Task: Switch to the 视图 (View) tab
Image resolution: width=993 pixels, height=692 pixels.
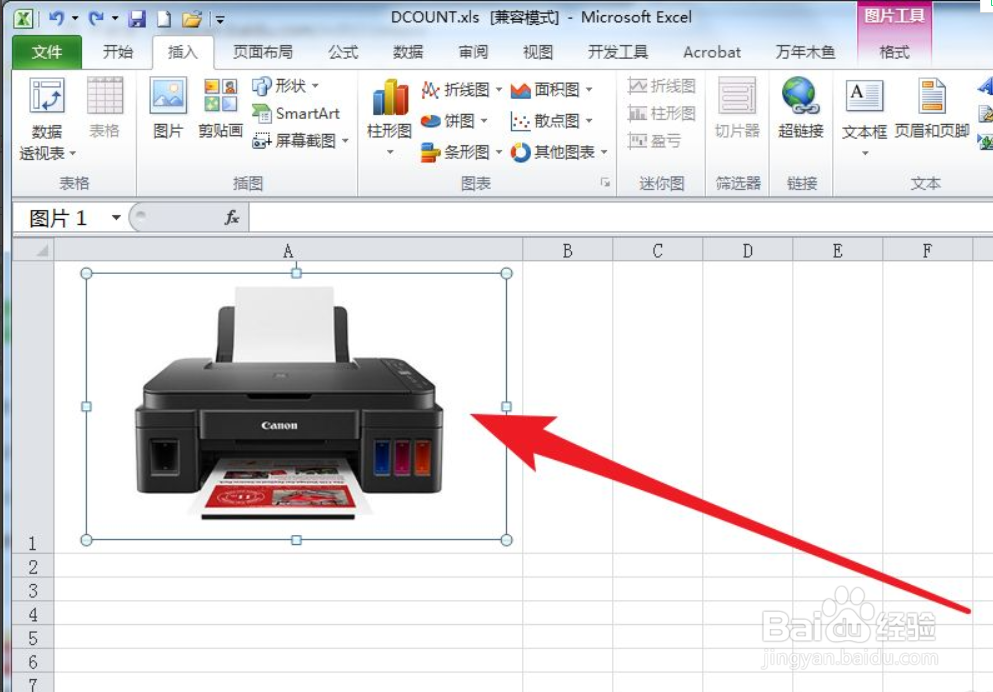Action: click(x=538, y=52)
